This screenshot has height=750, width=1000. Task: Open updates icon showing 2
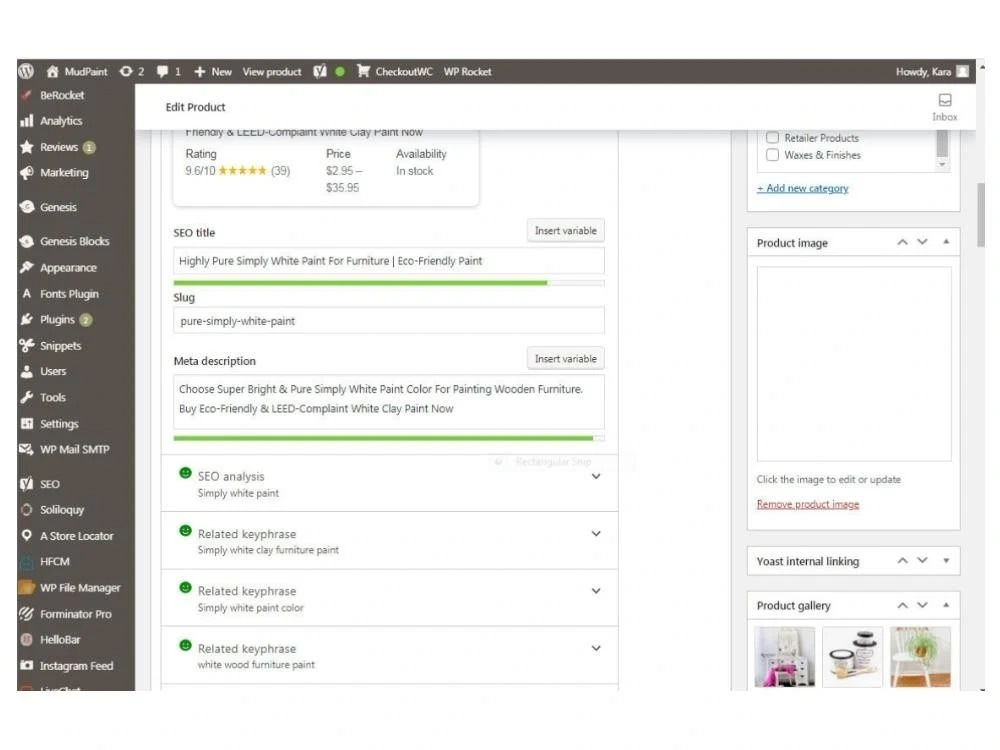pyautogui.click(x=126, y=71)
